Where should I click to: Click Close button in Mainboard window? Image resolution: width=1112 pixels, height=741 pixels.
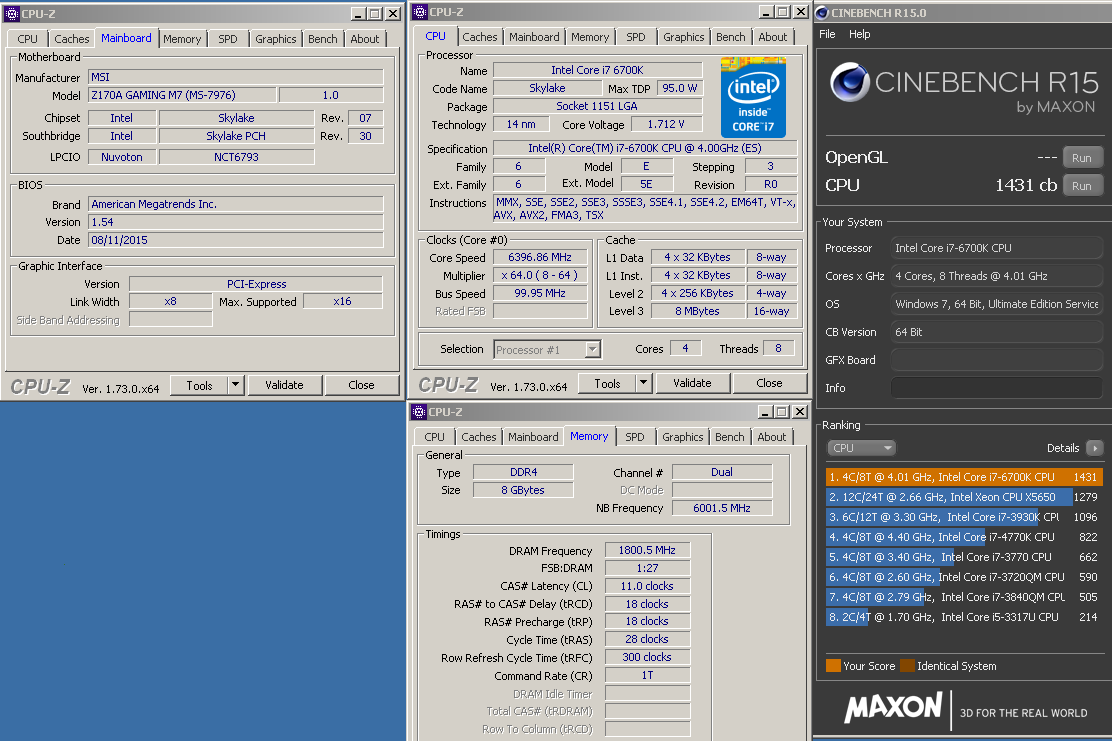point(362,385)
